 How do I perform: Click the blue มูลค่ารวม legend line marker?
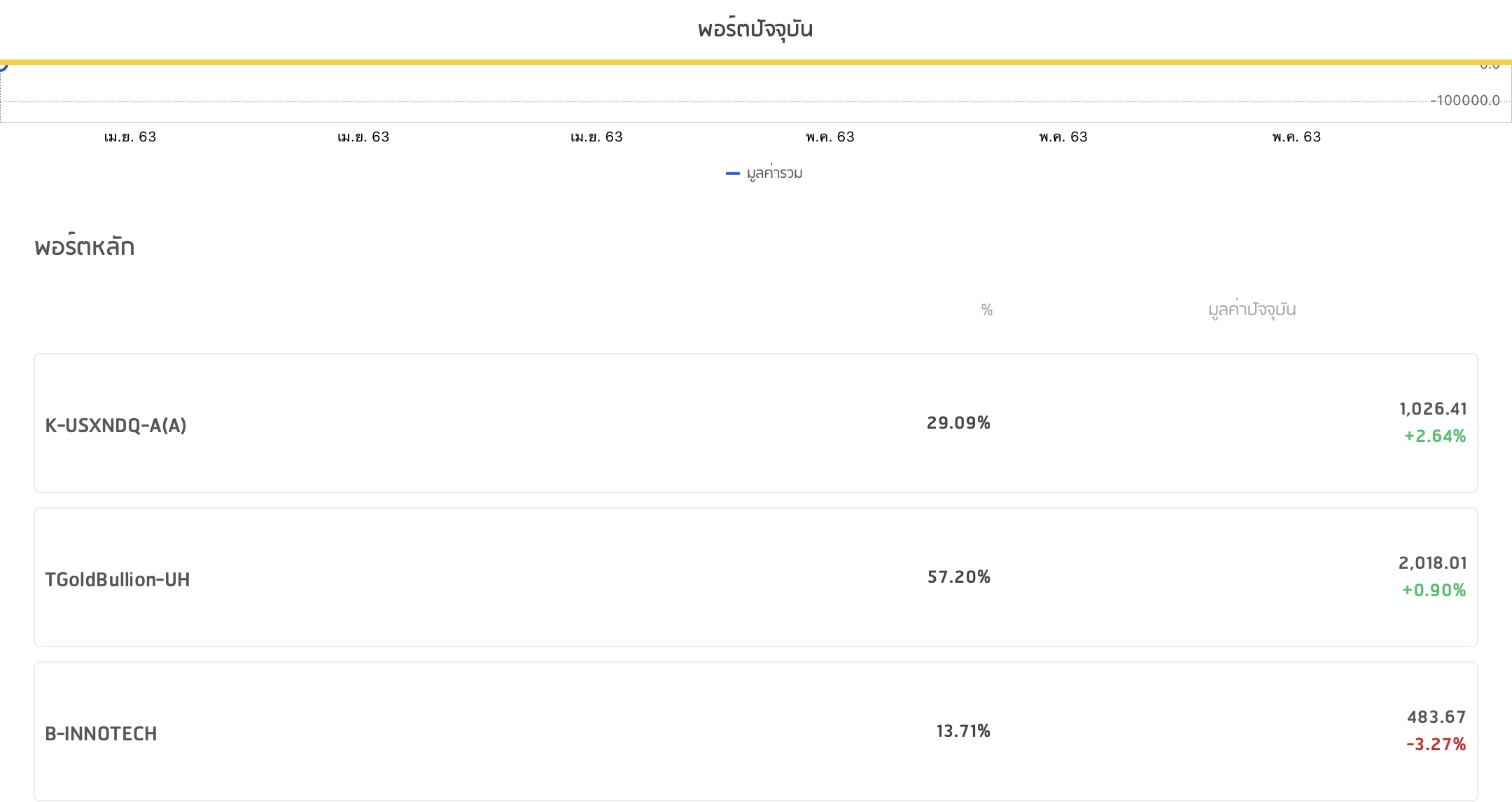pyautogui.click(x=732, y=174)
